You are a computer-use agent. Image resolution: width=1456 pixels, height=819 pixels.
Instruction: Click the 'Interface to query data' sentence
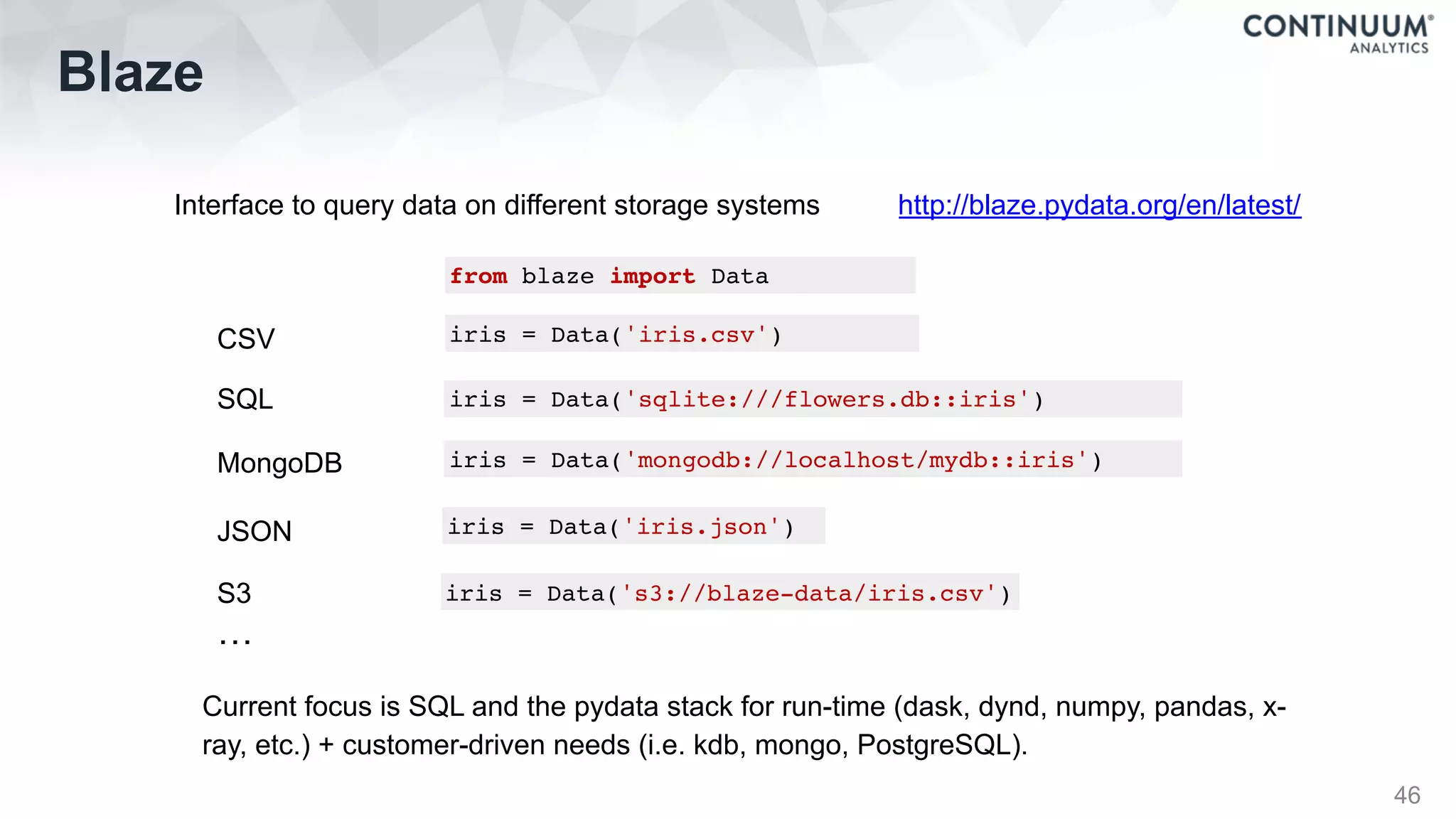496,205
